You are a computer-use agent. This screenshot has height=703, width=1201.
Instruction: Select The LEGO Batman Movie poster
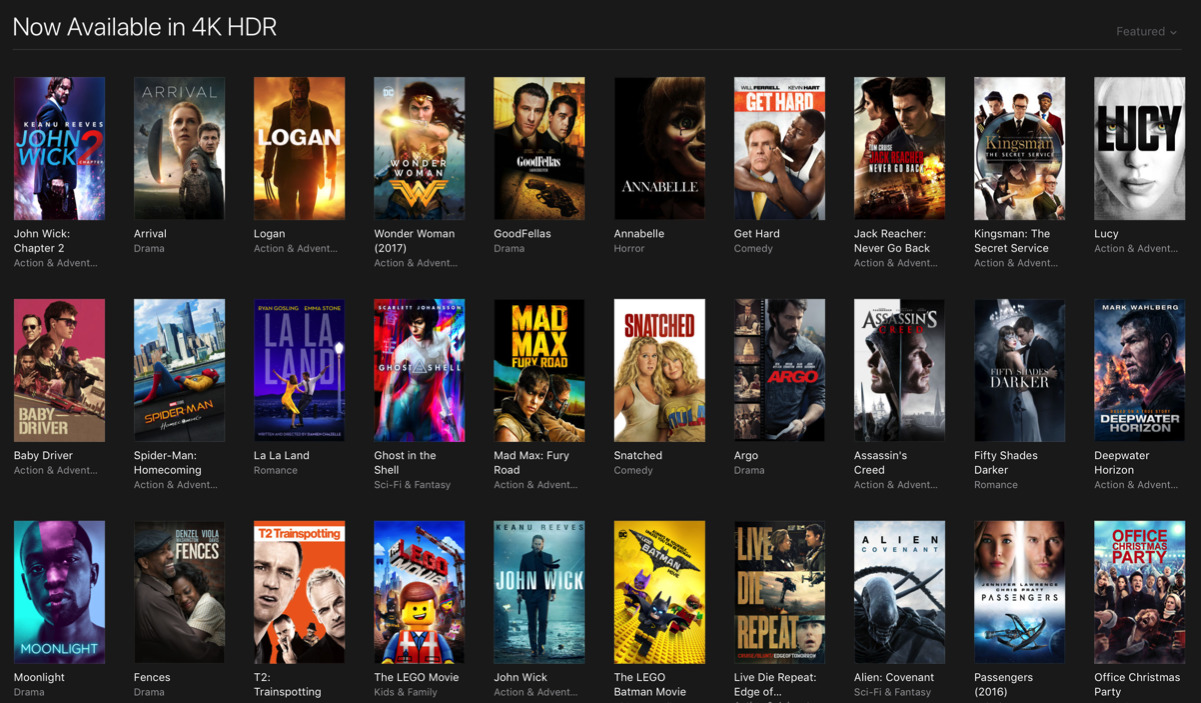click(x=659, y=592)
